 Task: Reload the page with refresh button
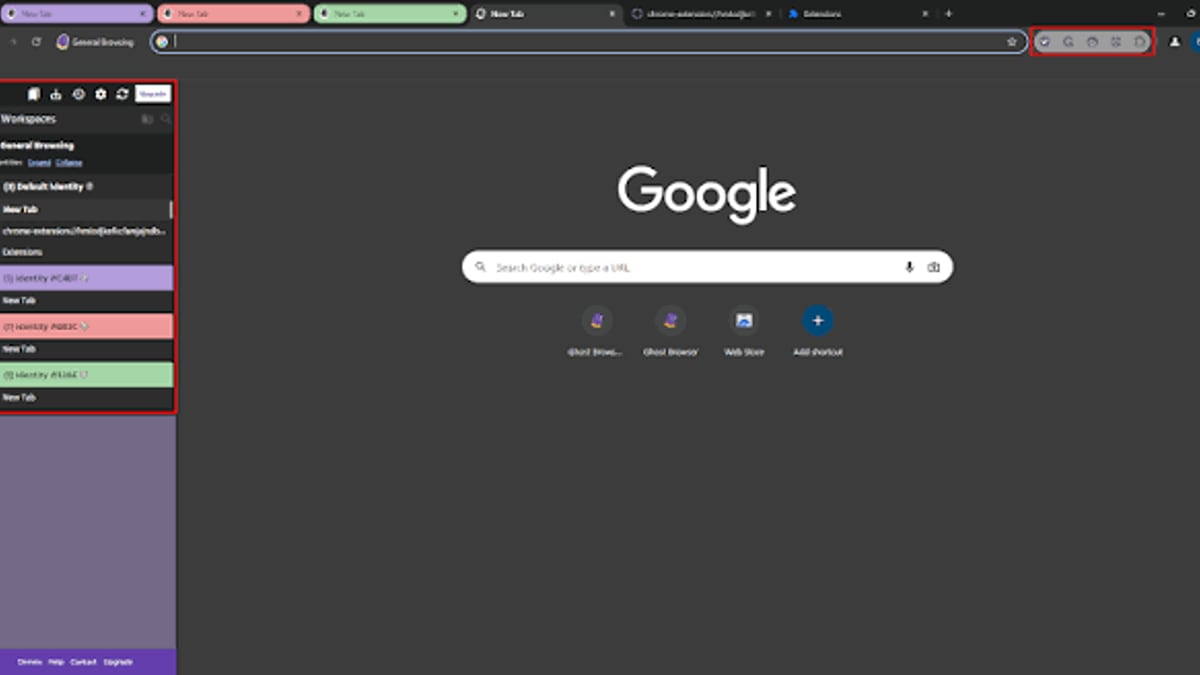36,42
